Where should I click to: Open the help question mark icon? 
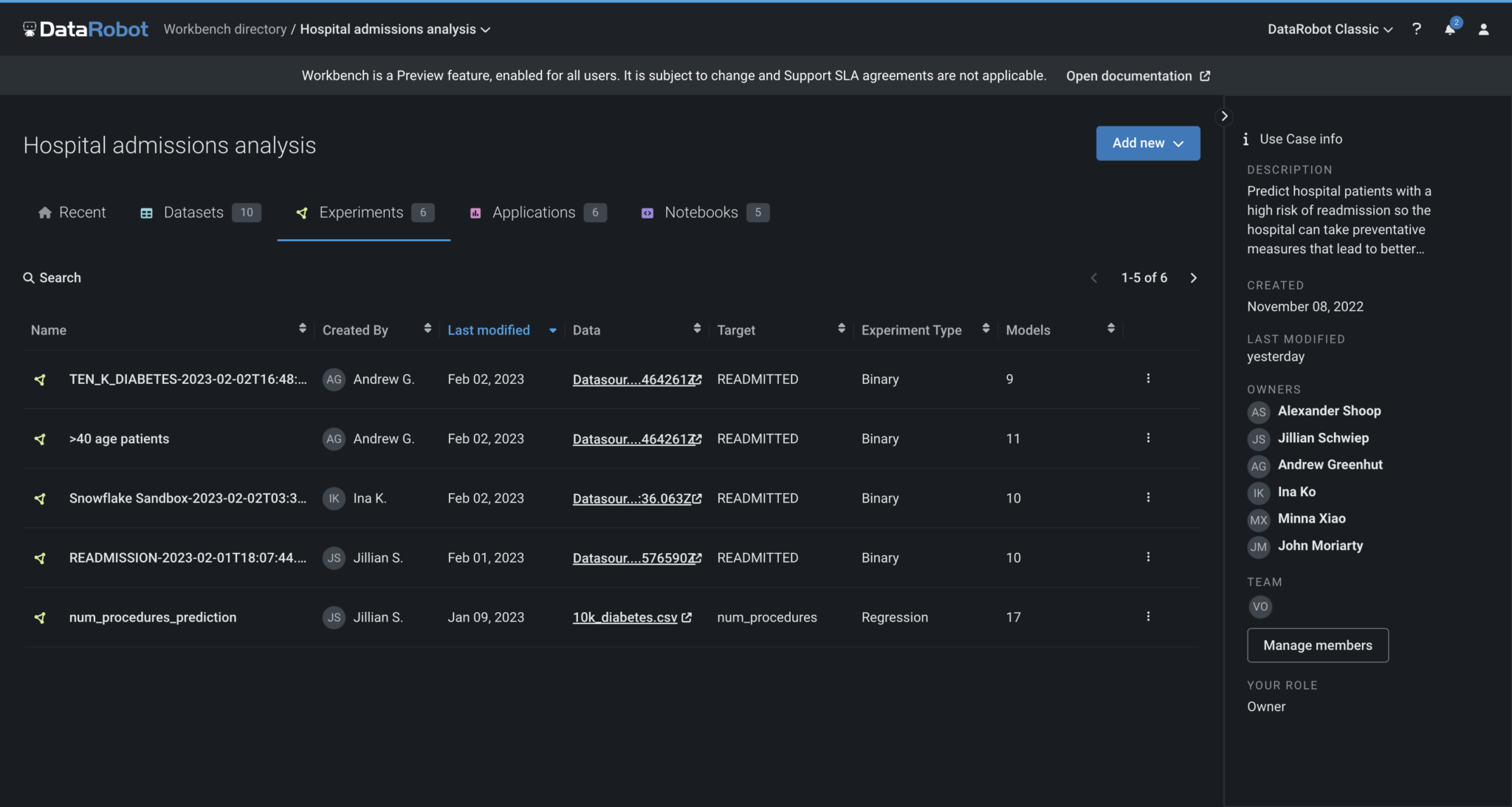tap(1416, 29)
